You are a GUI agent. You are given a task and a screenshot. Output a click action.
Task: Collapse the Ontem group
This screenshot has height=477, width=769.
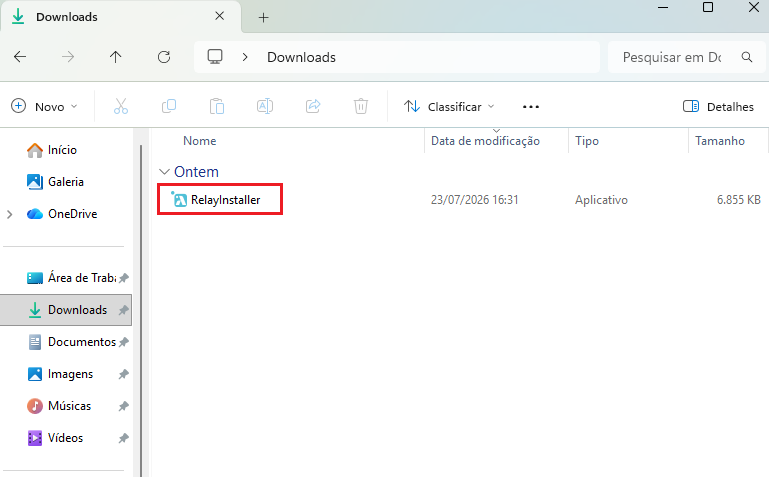pyautogui.click(x=164, y=172)
